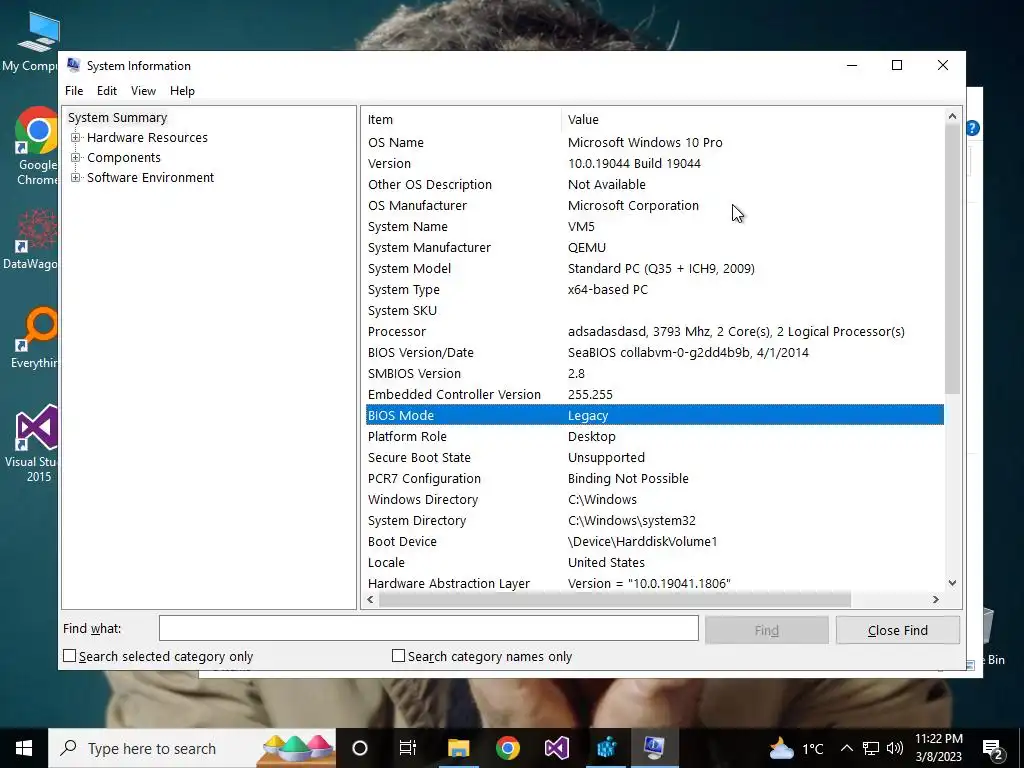This screenshot has width=1024, height=768.
Task: Click the scroll down arrow of details pane
Action: coord(952,583)
